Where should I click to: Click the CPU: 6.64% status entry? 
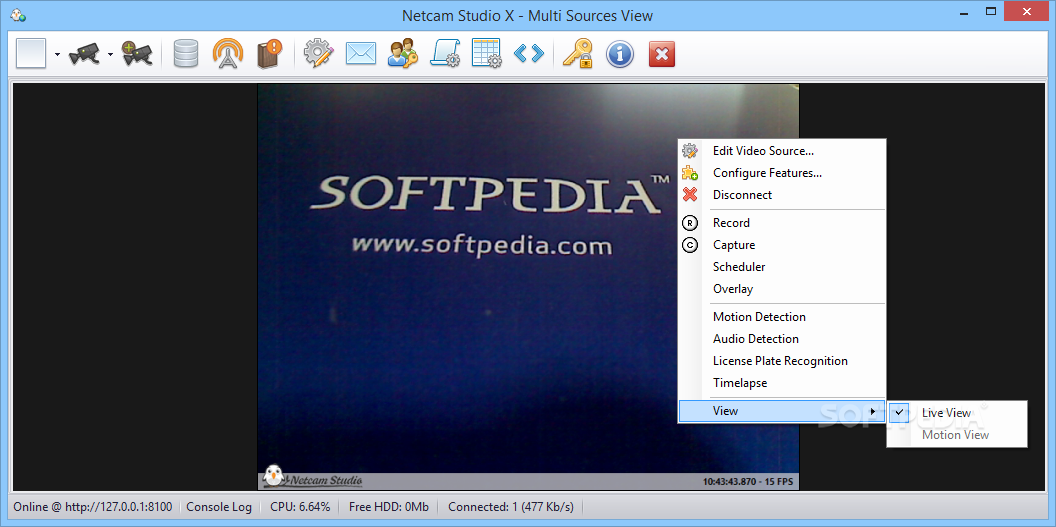300,507
